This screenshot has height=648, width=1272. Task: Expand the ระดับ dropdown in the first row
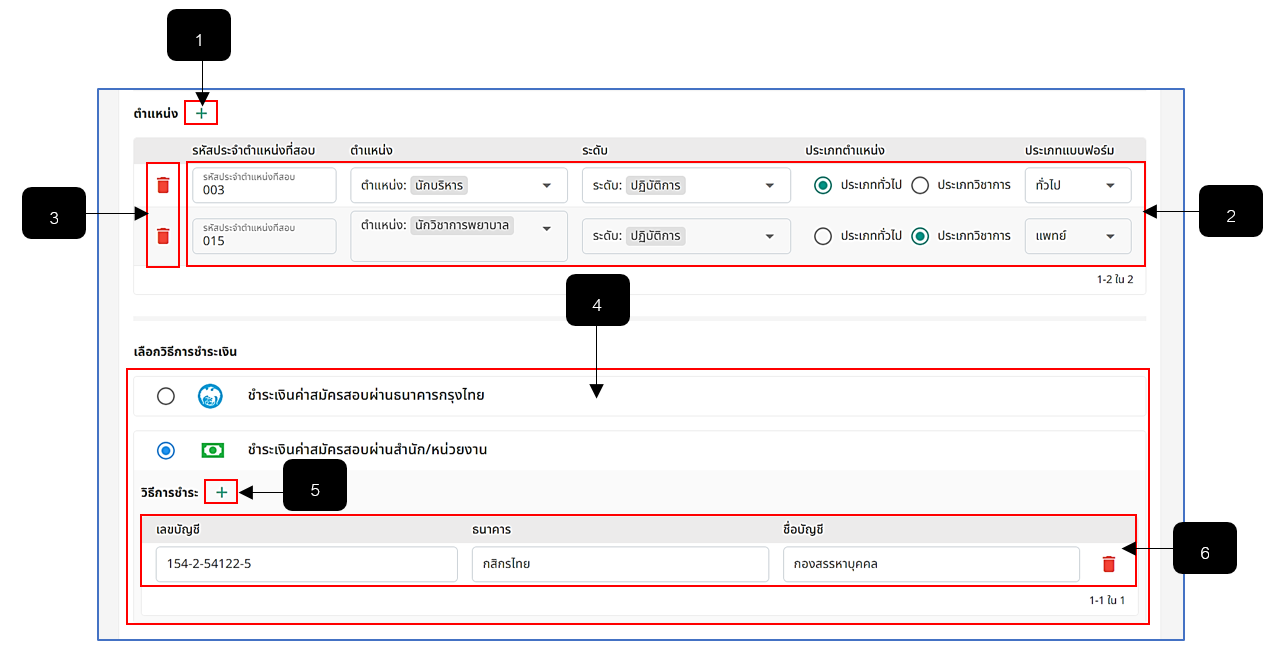(x=686, y=185)
